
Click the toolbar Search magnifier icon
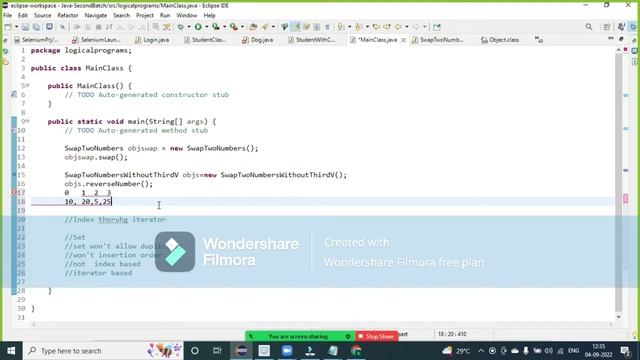589,27
